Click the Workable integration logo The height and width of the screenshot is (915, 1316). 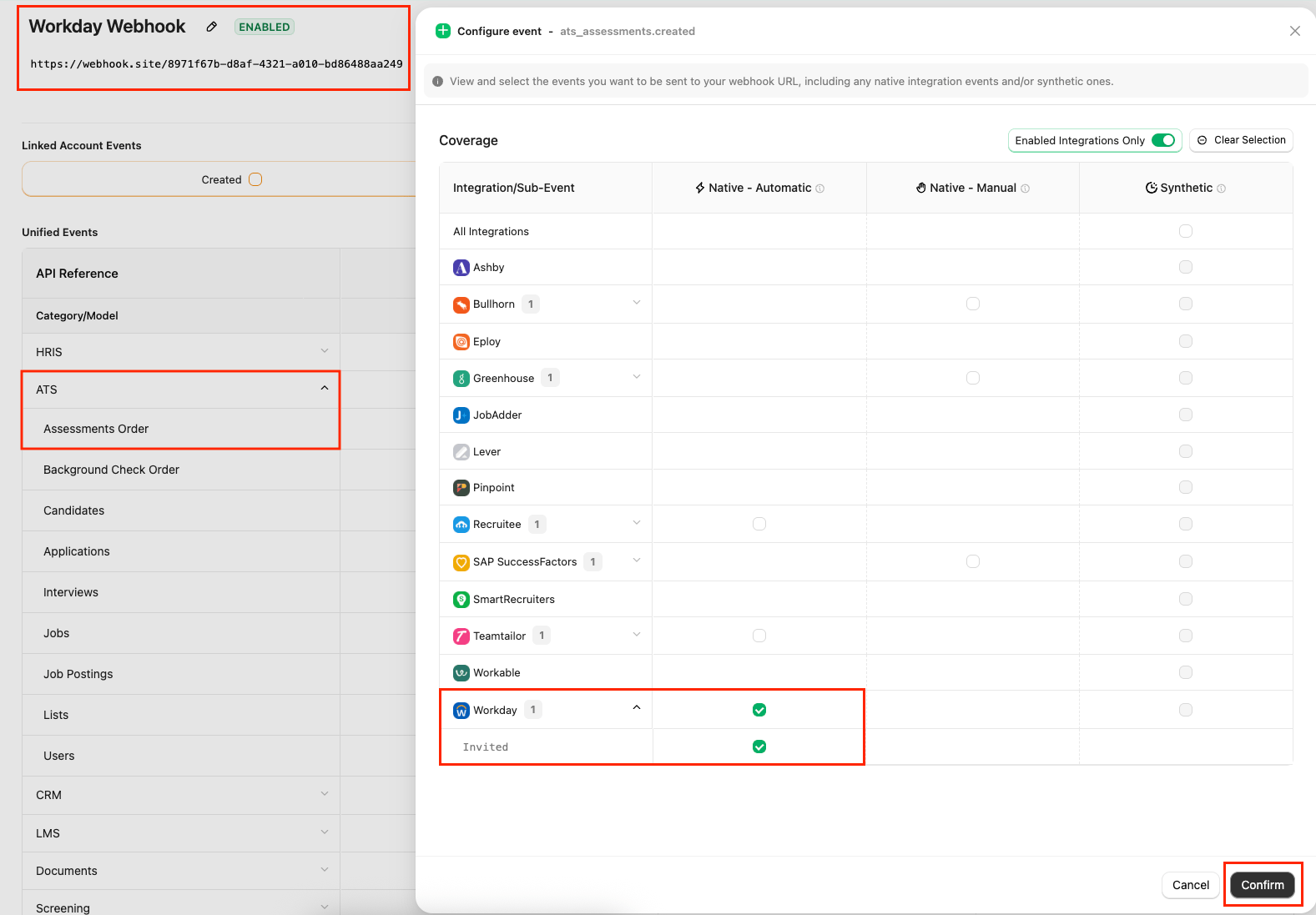coord(461,673)
